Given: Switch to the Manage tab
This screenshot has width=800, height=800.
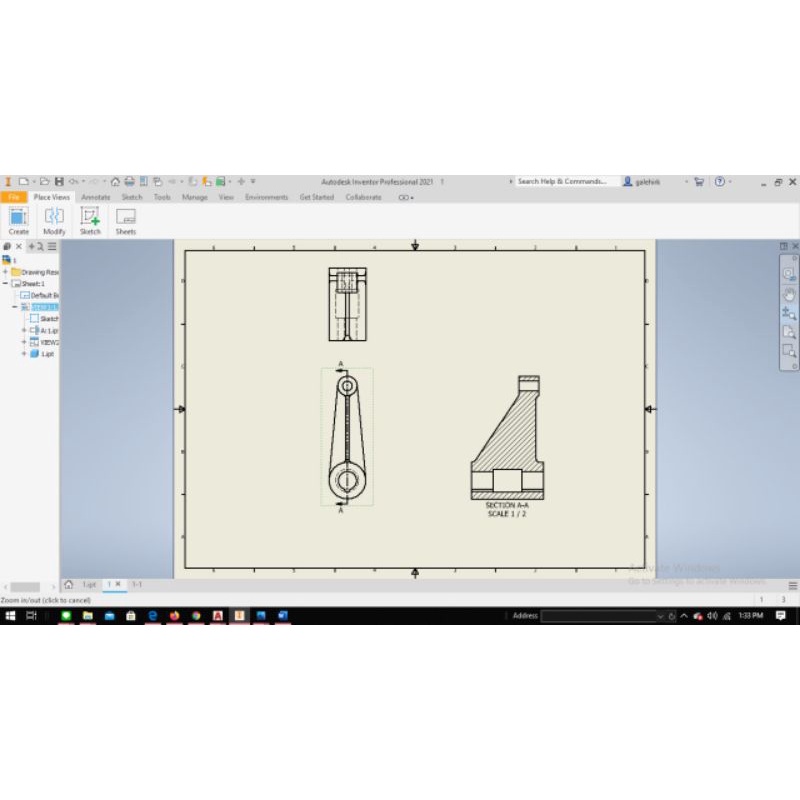Looking at the screenshot, I should [195, 197].
